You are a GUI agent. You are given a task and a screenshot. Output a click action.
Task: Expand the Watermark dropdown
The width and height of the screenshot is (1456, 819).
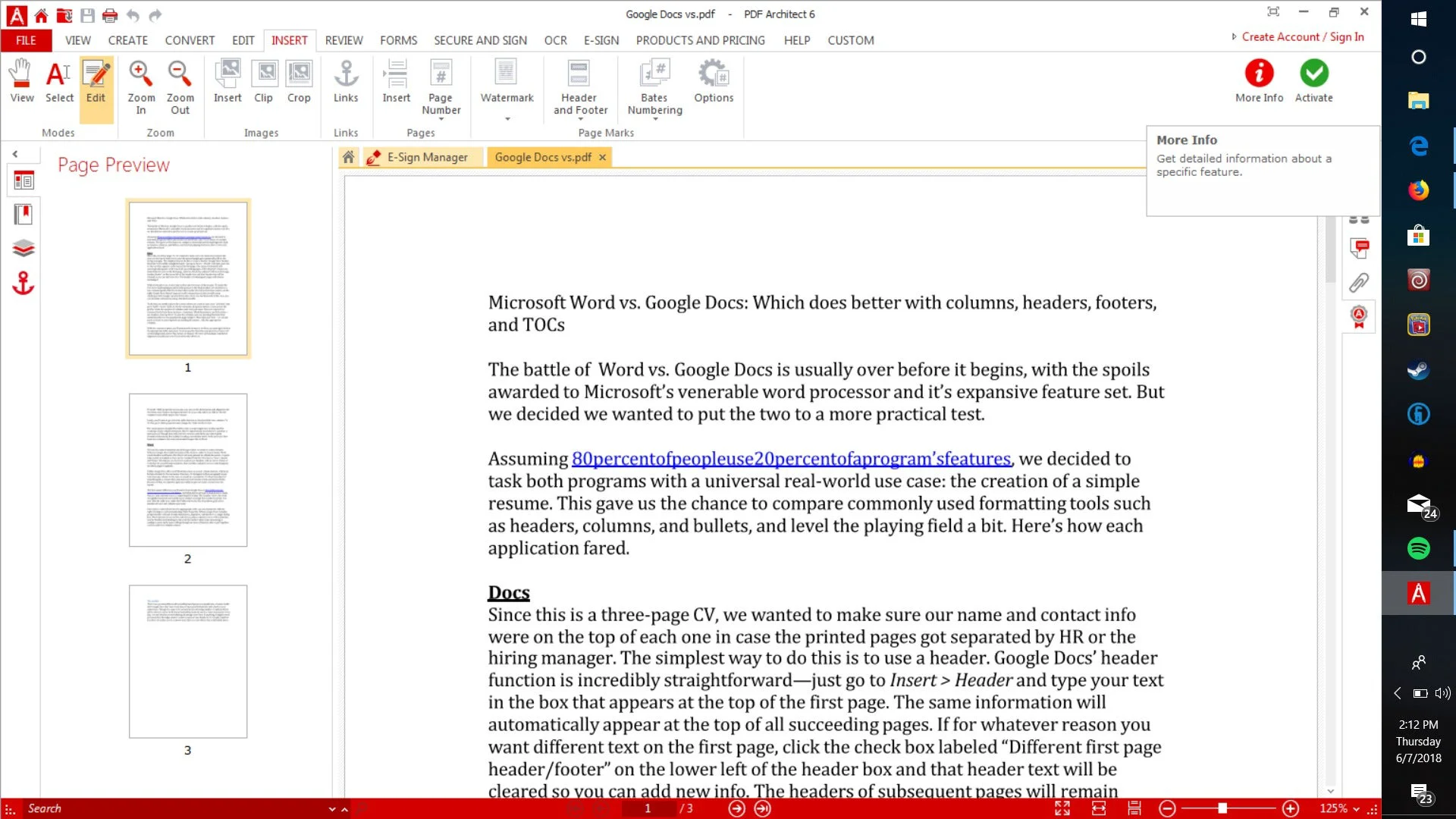[x=507, y=118]
